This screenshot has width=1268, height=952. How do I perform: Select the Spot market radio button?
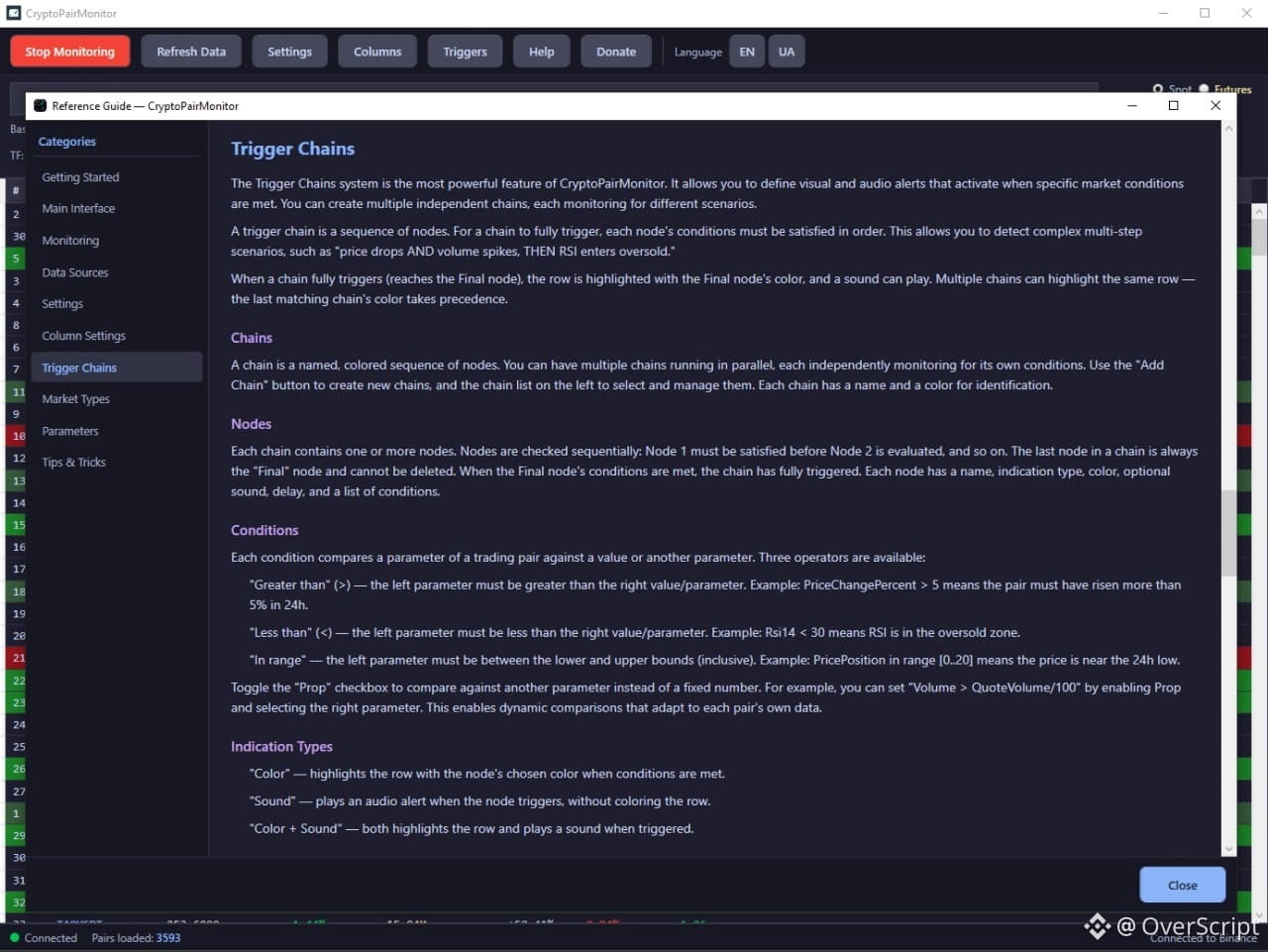pyautogui.click(x=1158, y=89)
